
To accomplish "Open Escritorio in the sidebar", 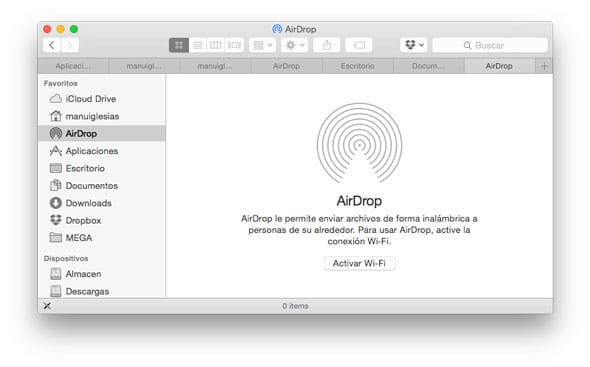I will tap(102, 168).
